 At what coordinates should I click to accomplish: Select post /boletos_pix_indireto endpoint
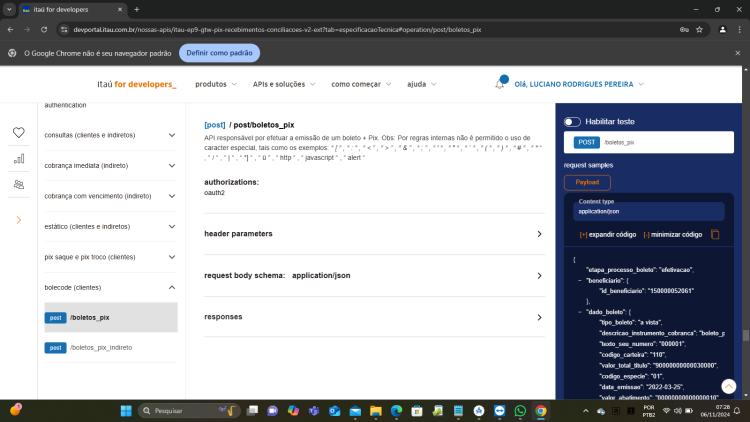pyautogui.click(x=110, y=348)
